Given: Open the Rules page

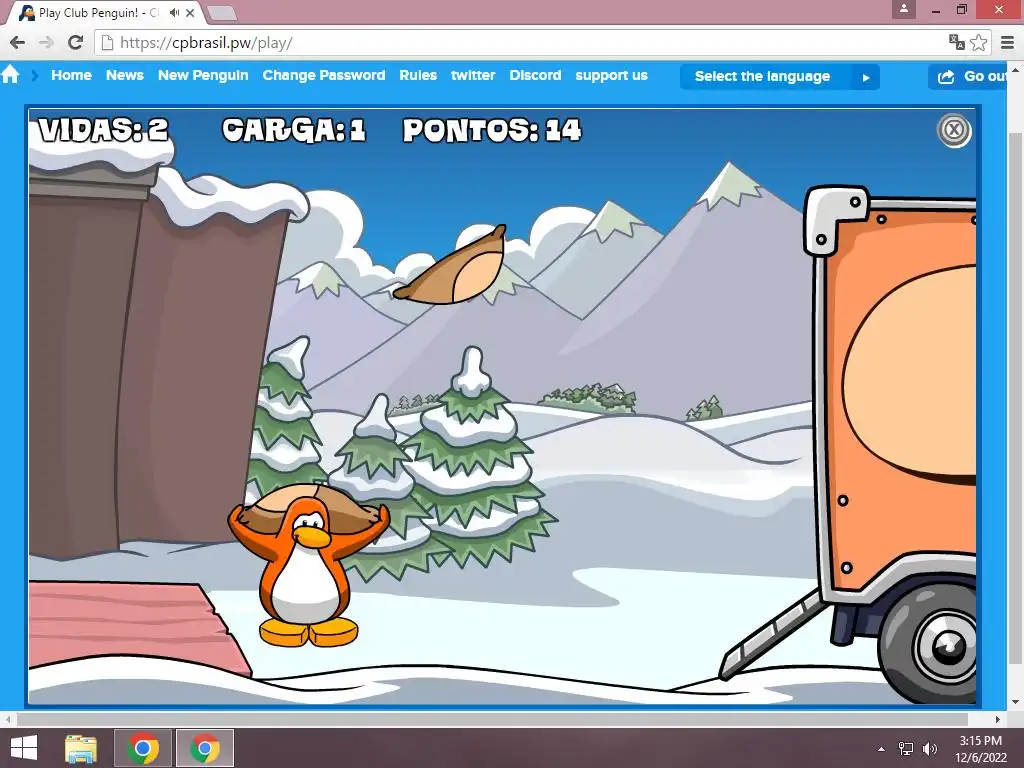Looking at the screenshot, I should pos(418,75).
